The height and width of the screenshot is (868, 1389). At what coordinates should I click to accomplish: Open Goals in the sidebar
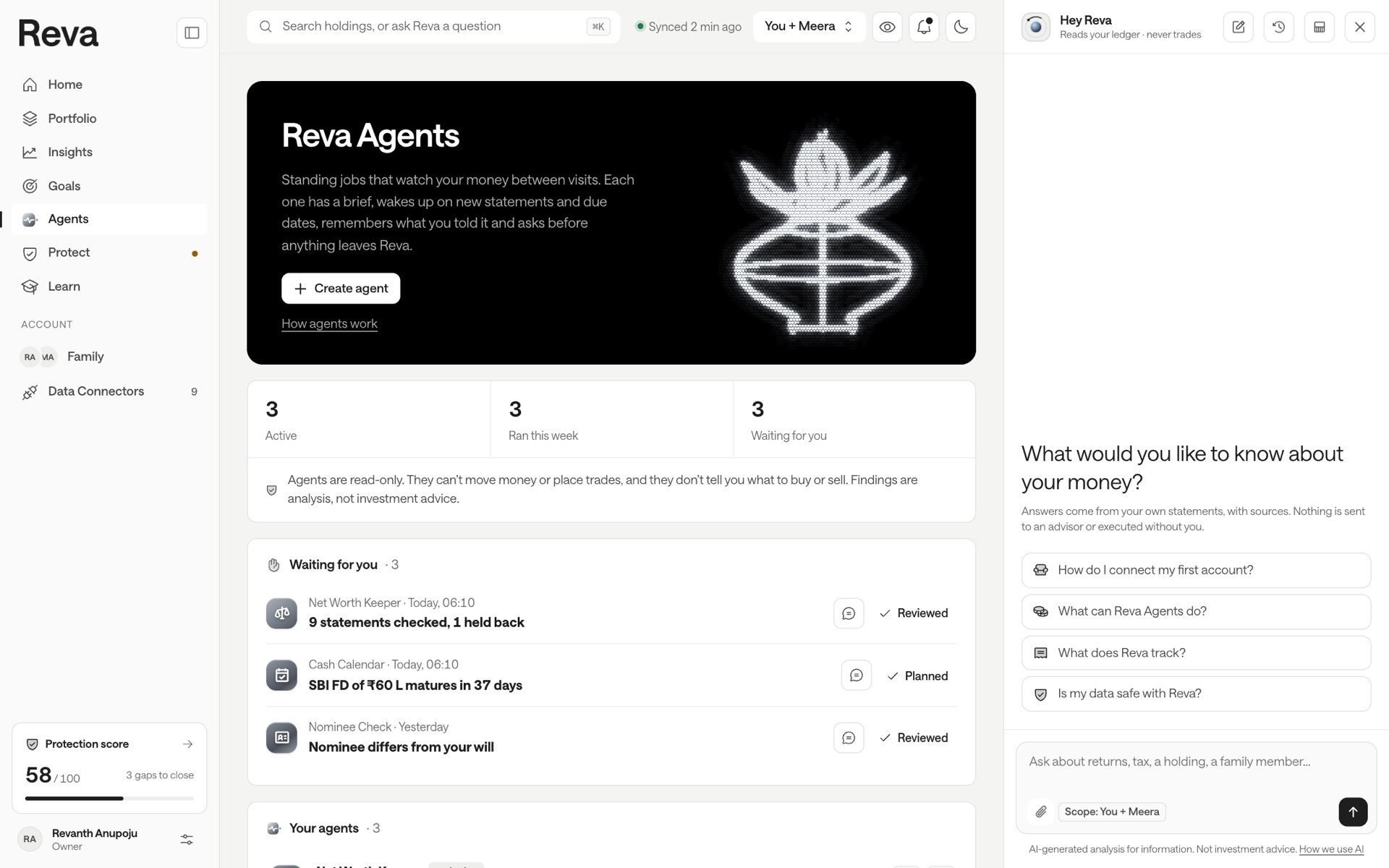coord(109,186)
